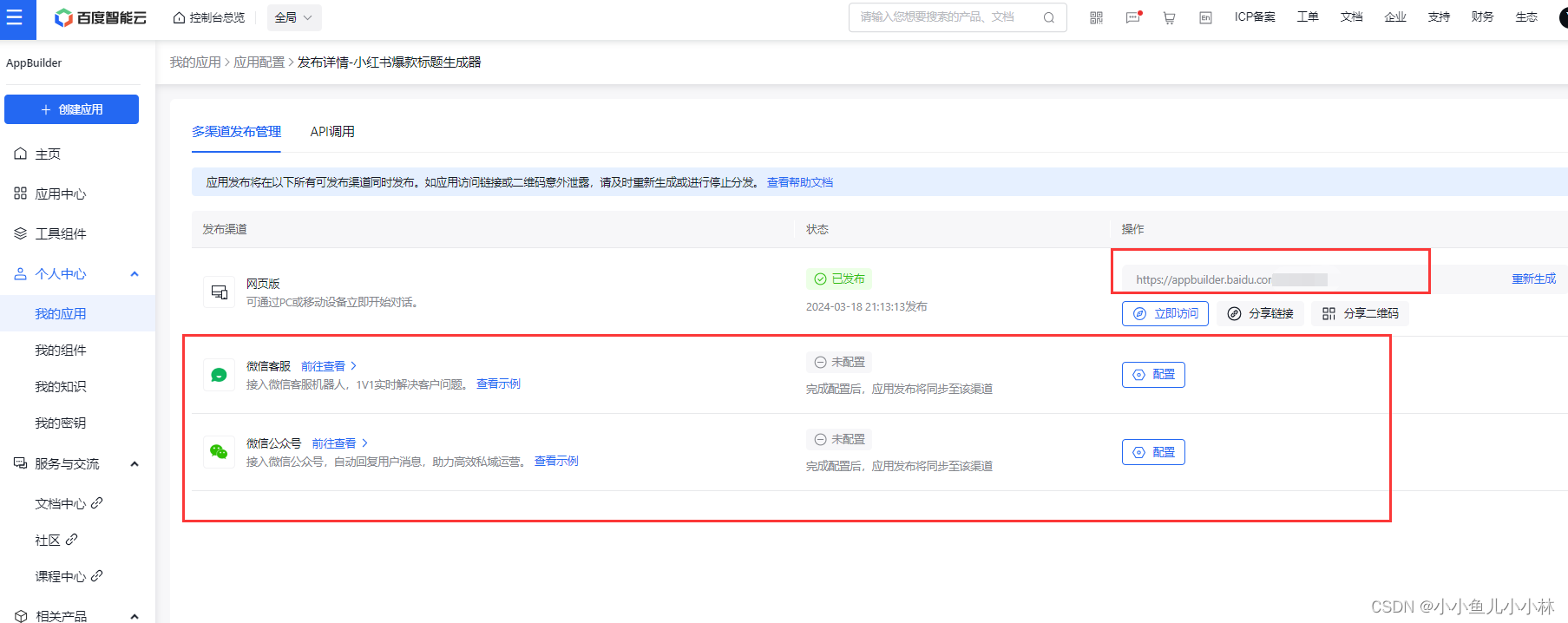Select 我的密钥 in the sidebar
This screenshot has width=1568, height=623.
[61, 423]
